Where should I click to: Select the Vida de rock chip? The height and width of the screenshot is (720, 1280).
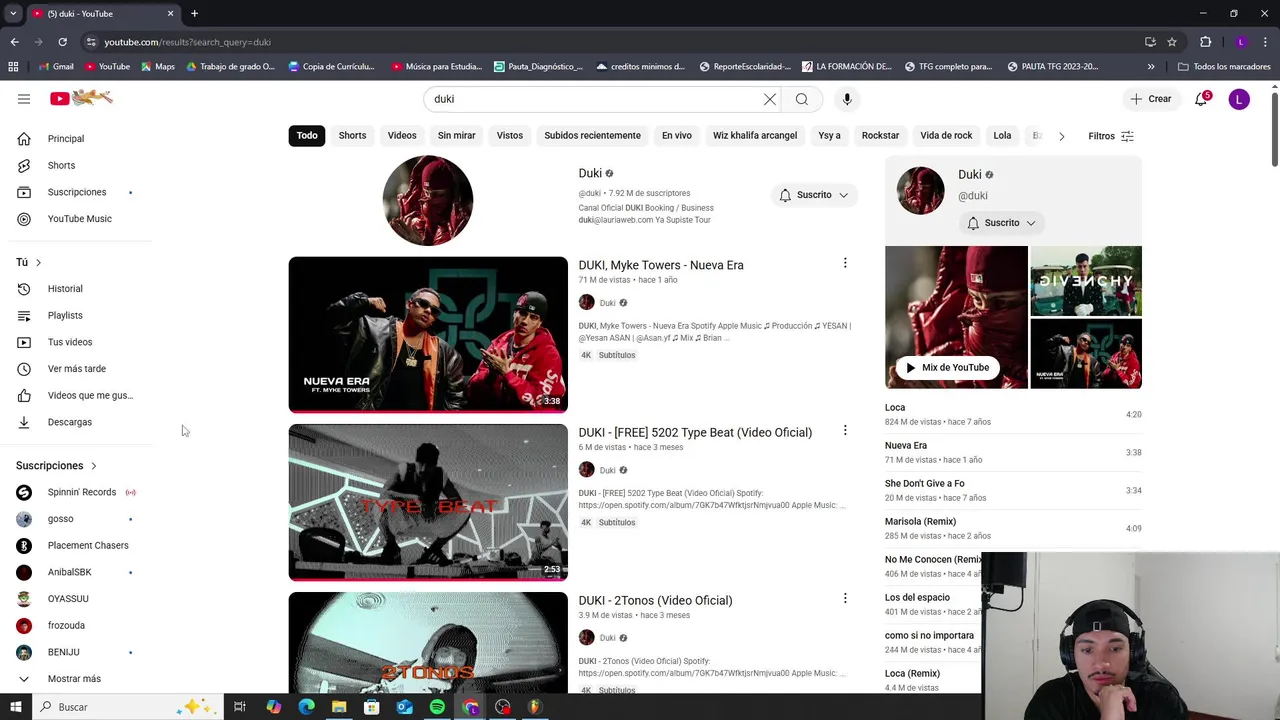tap(946, 136)
